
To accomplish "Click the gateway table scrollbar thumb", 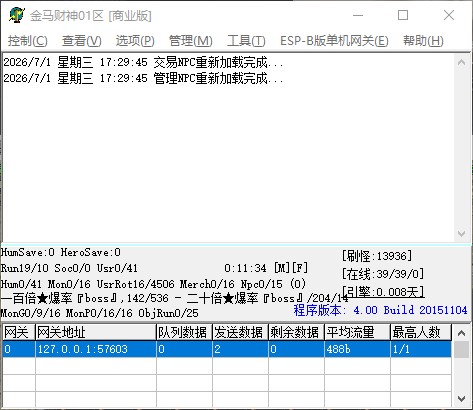I will [462, 349].
